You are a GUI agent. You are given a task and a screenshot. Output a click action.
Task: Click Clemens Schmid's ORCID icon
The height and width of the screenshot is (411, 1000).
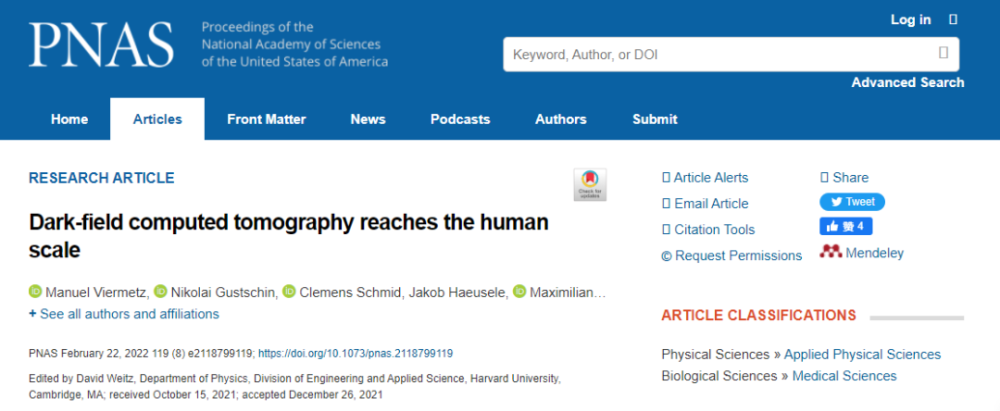pyautogui.click(x=289, y=292)
